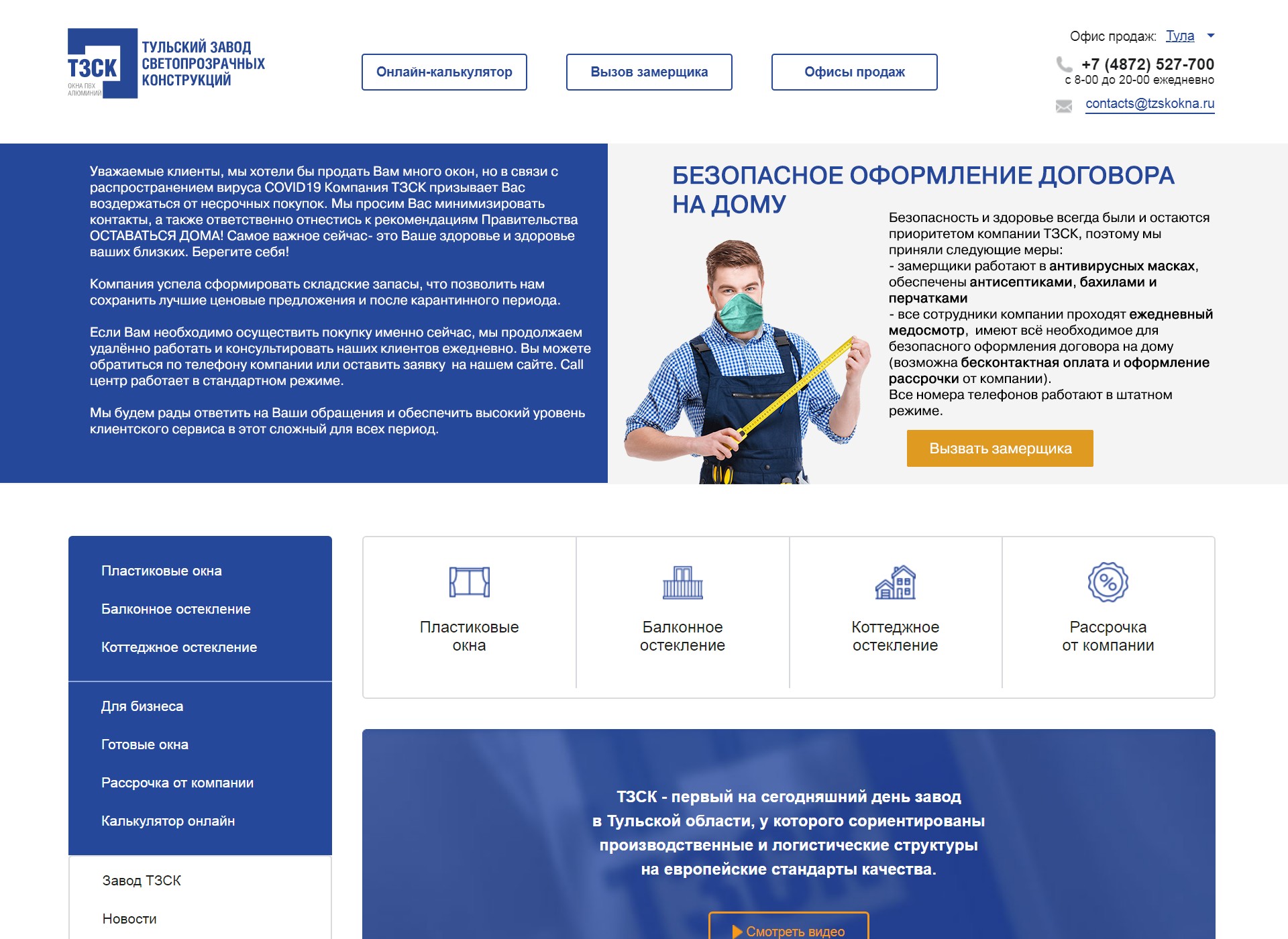
Task: Click the email envelope icon
Action: click(x=1064, y=106)
